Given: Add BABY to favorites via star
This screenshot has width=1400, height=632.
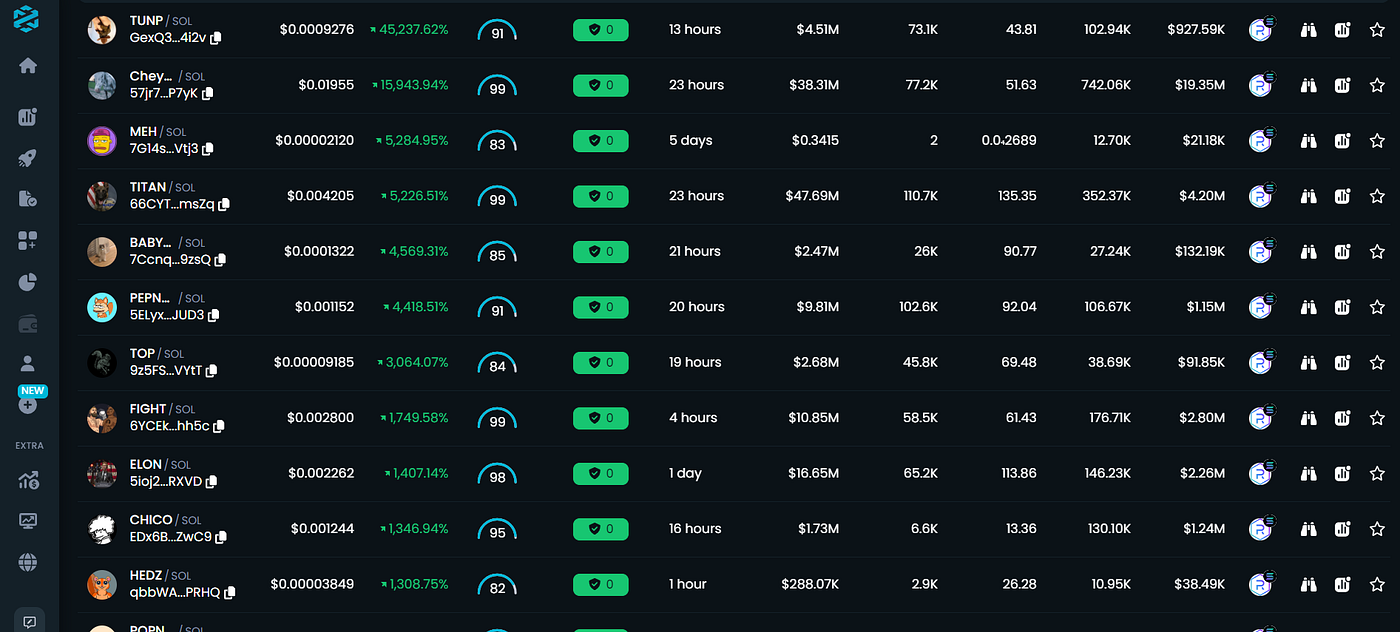Looking at the screenshot, I should tap(1377, 251).
